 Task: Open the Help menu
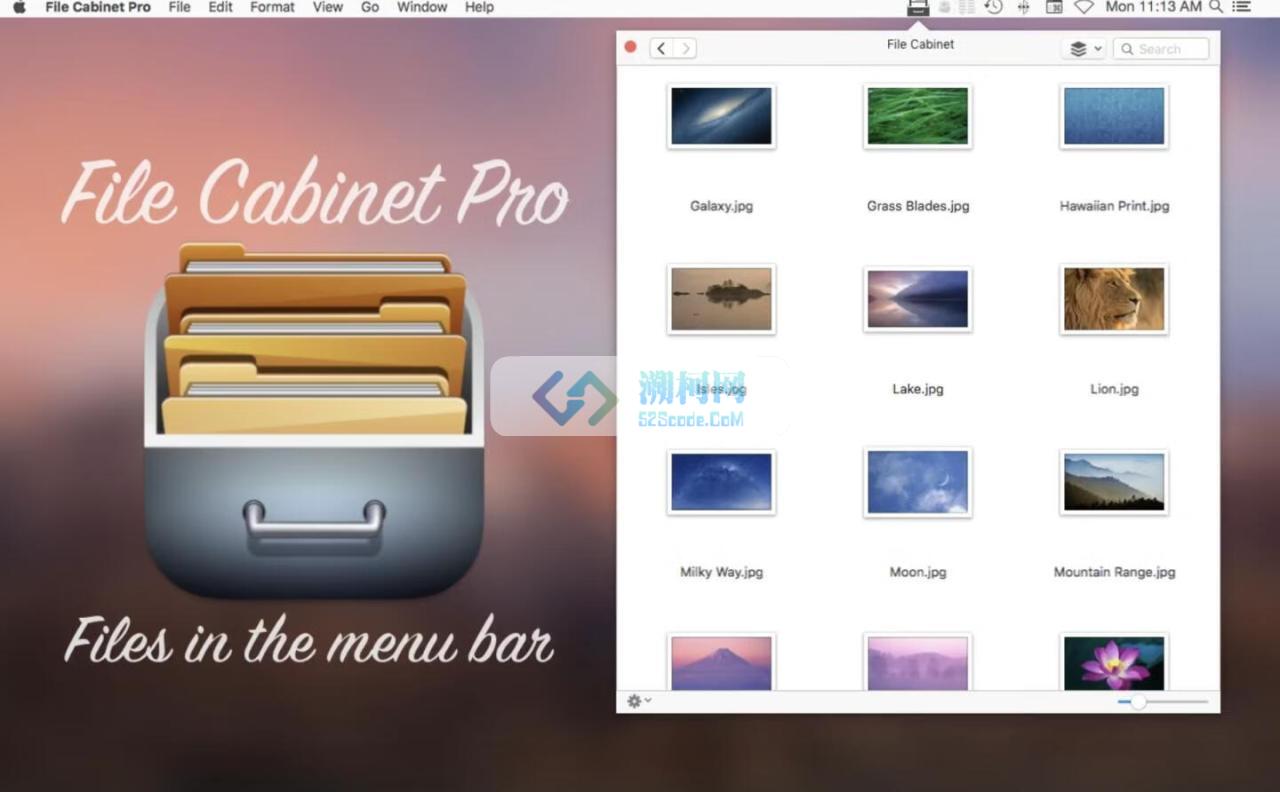click(x=479, y=7)
